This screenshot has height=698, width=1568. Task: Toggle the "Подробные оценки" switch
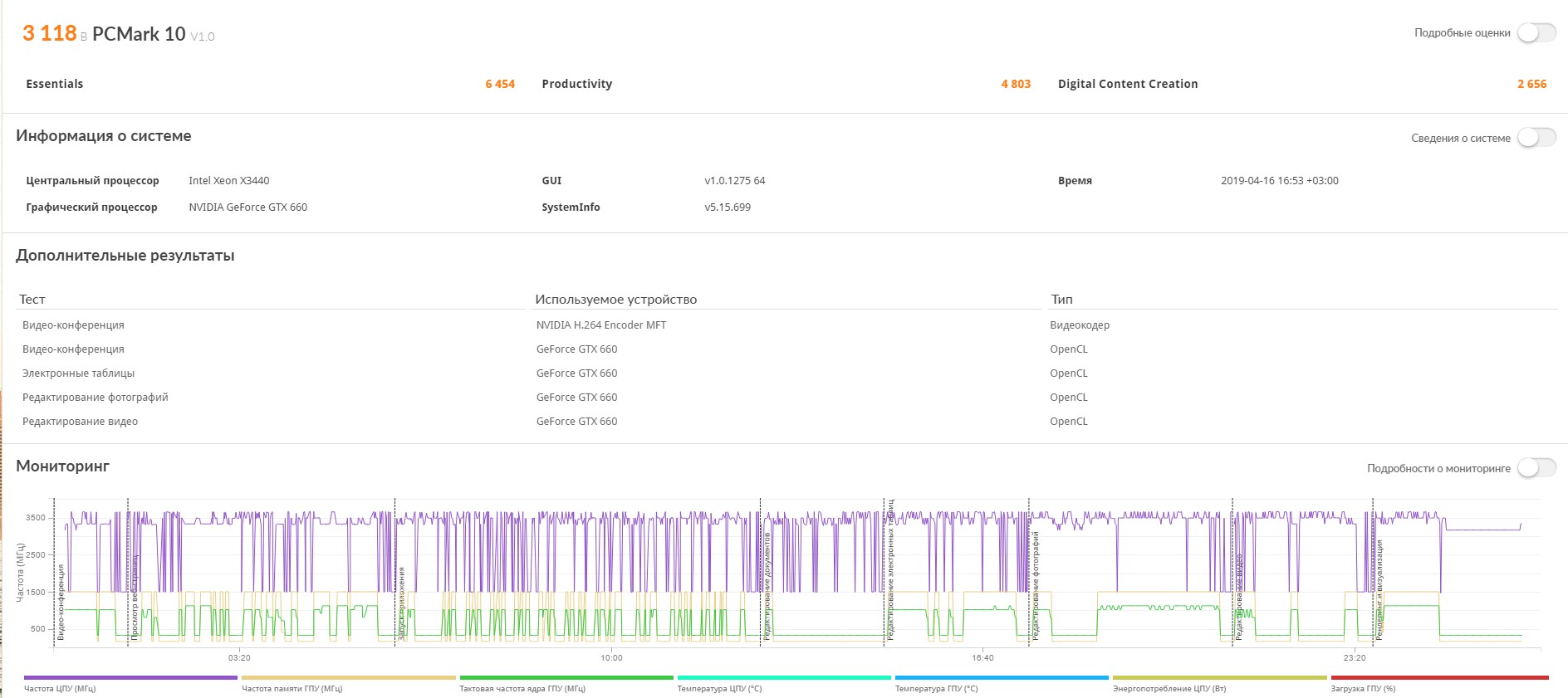point(1536,33)
